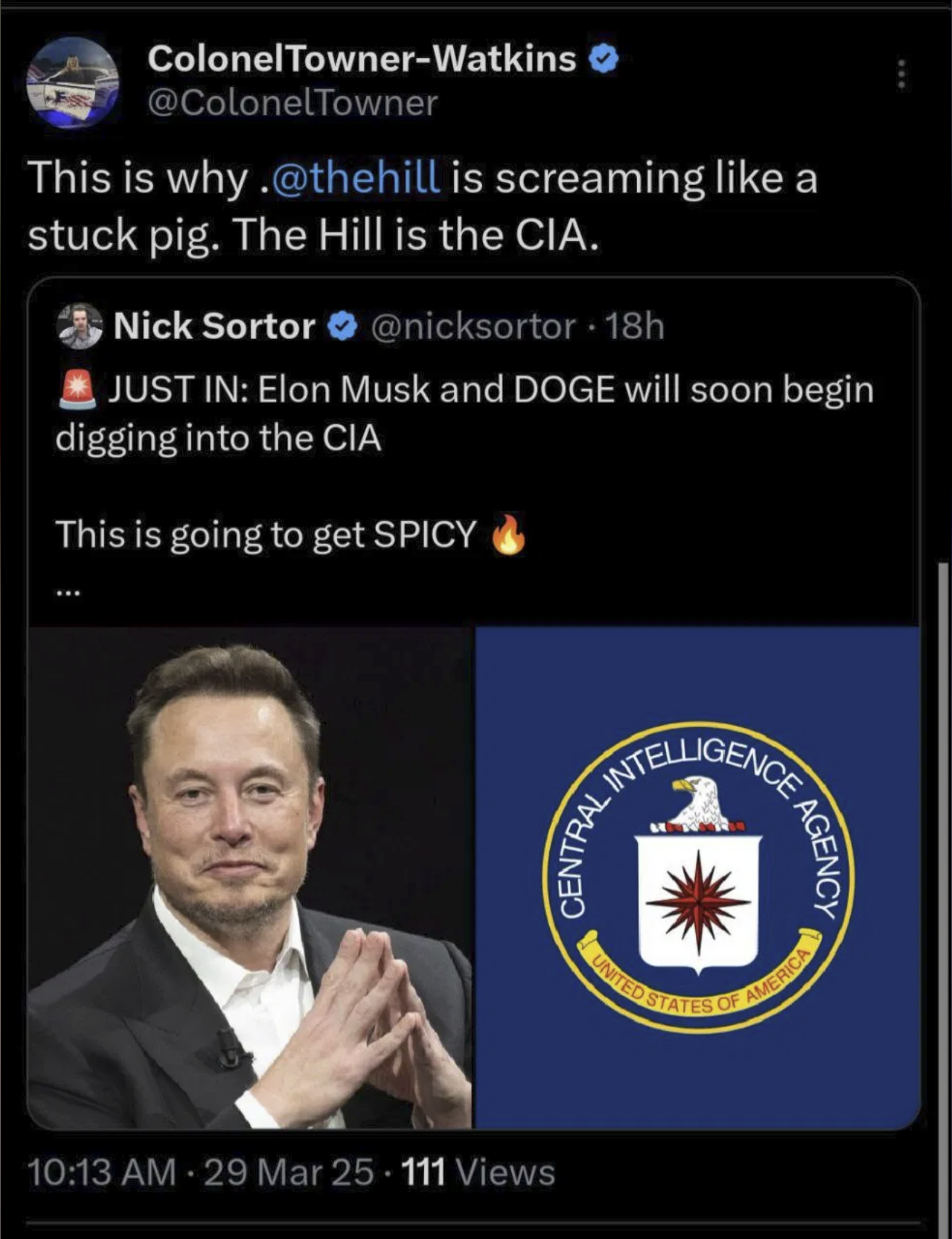
Task: Open the three-dot more options menu
Action: pyautogui.click(x=901, y=75)
